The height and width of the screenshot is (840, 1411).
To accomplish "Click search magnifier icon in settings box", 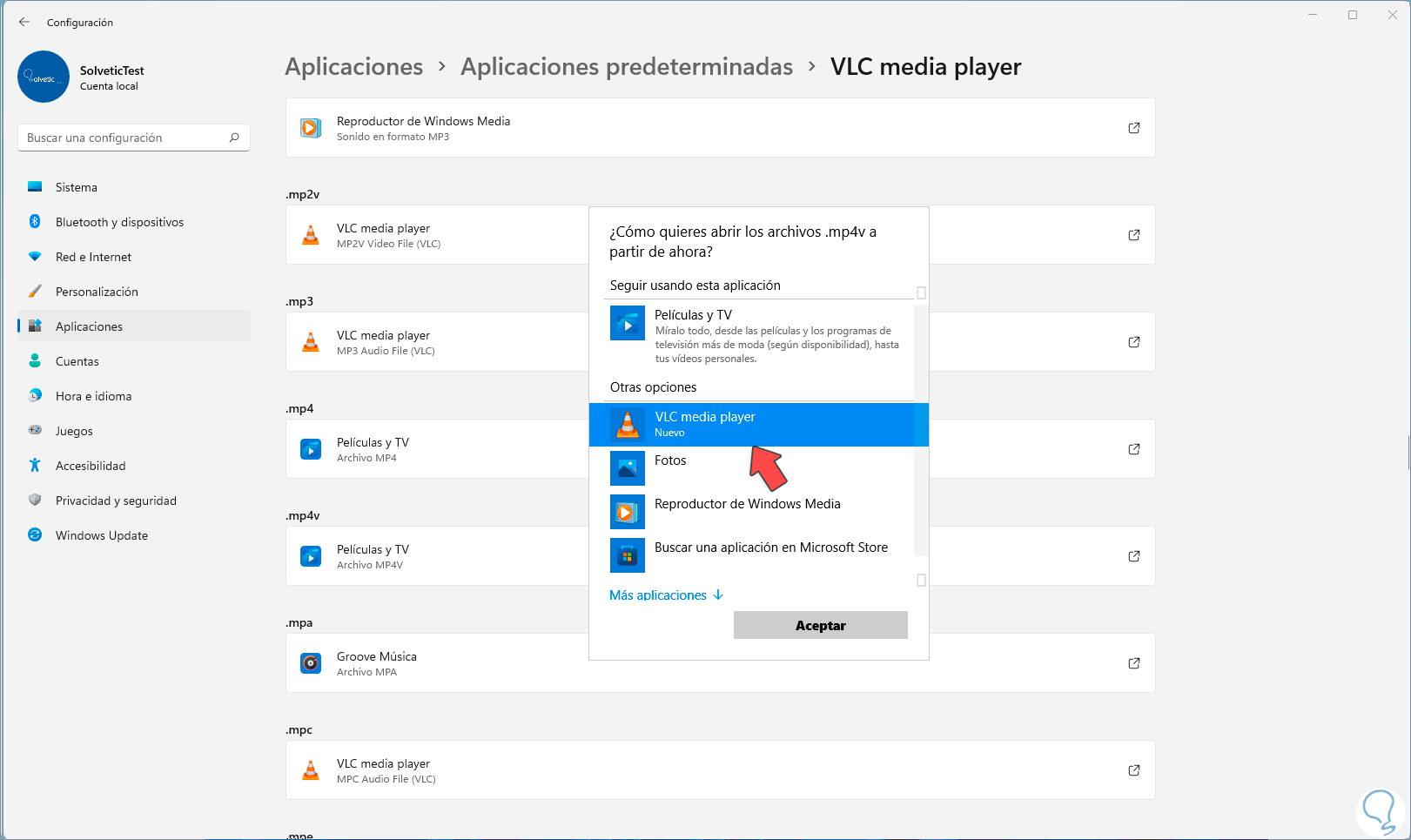I will [x=234, y=138].
